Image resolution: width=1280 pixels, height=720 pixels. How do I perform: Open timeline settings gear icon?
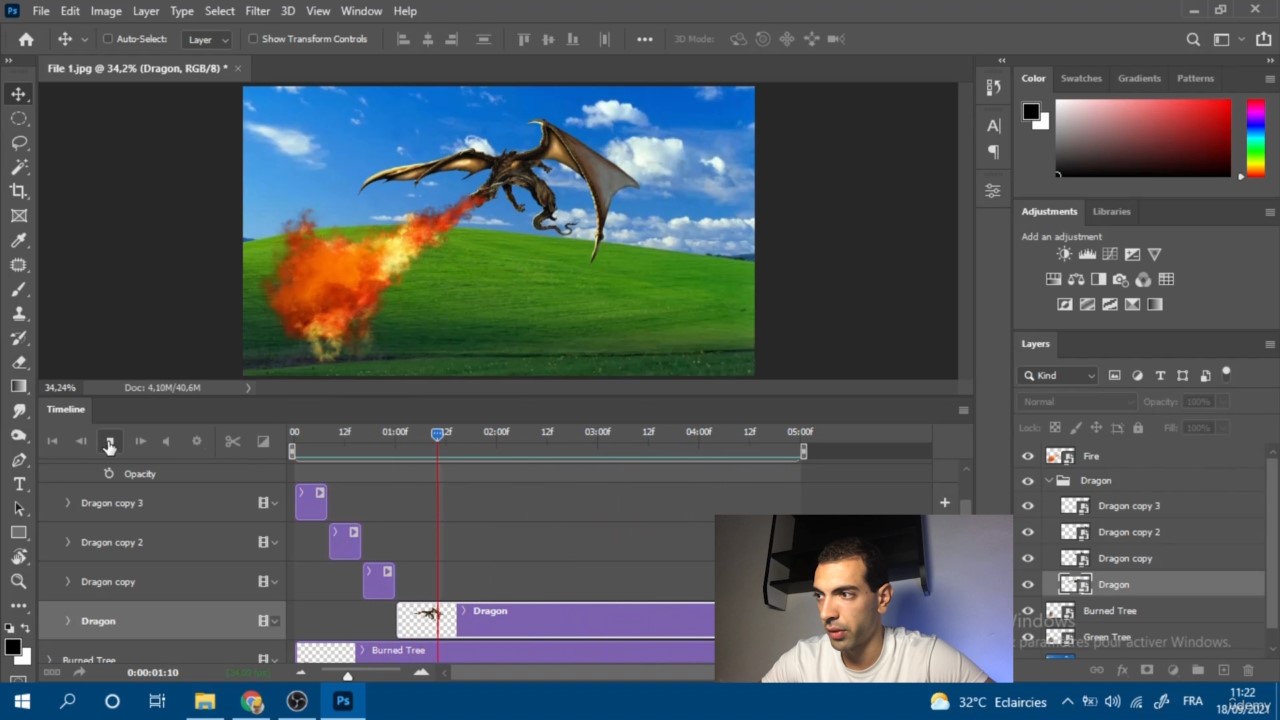[196, 441]
